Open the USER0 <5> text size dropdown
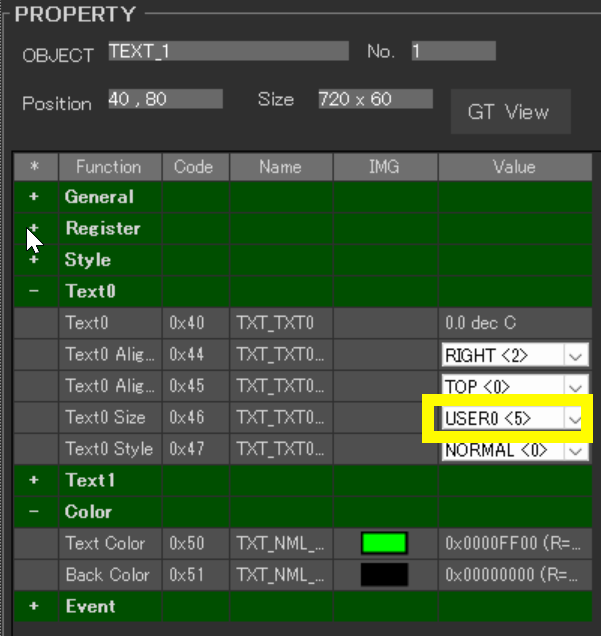This screenshot has width=601, height=636. pos(574,418)
